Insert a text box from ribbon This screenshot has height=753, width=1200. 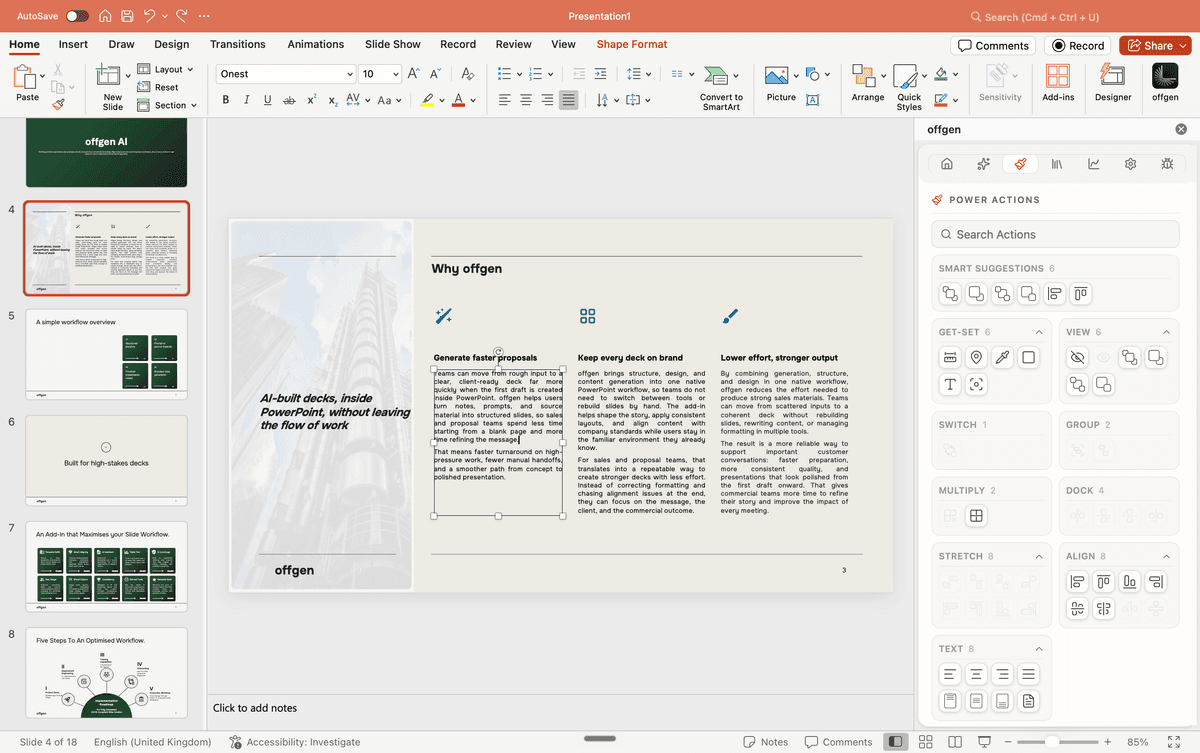tap(813, 100)
